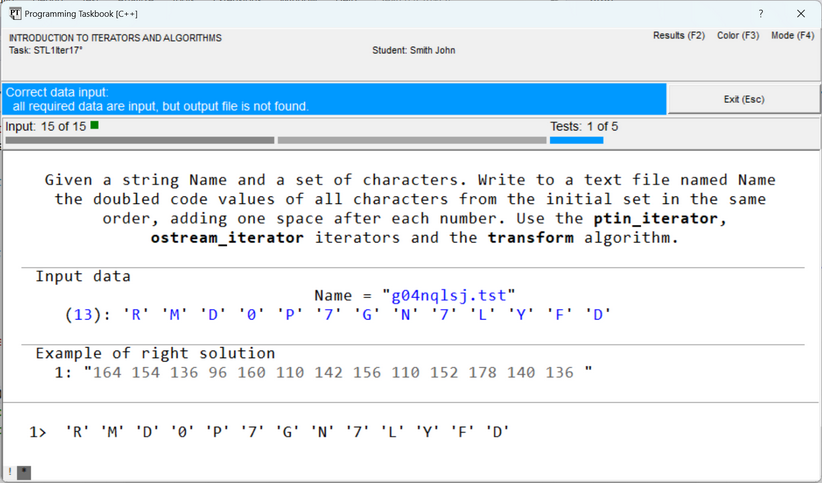Screen dimensions: 822x483
Task: Click the blue 'Correct data input' status panel
Action: [334, 99]
